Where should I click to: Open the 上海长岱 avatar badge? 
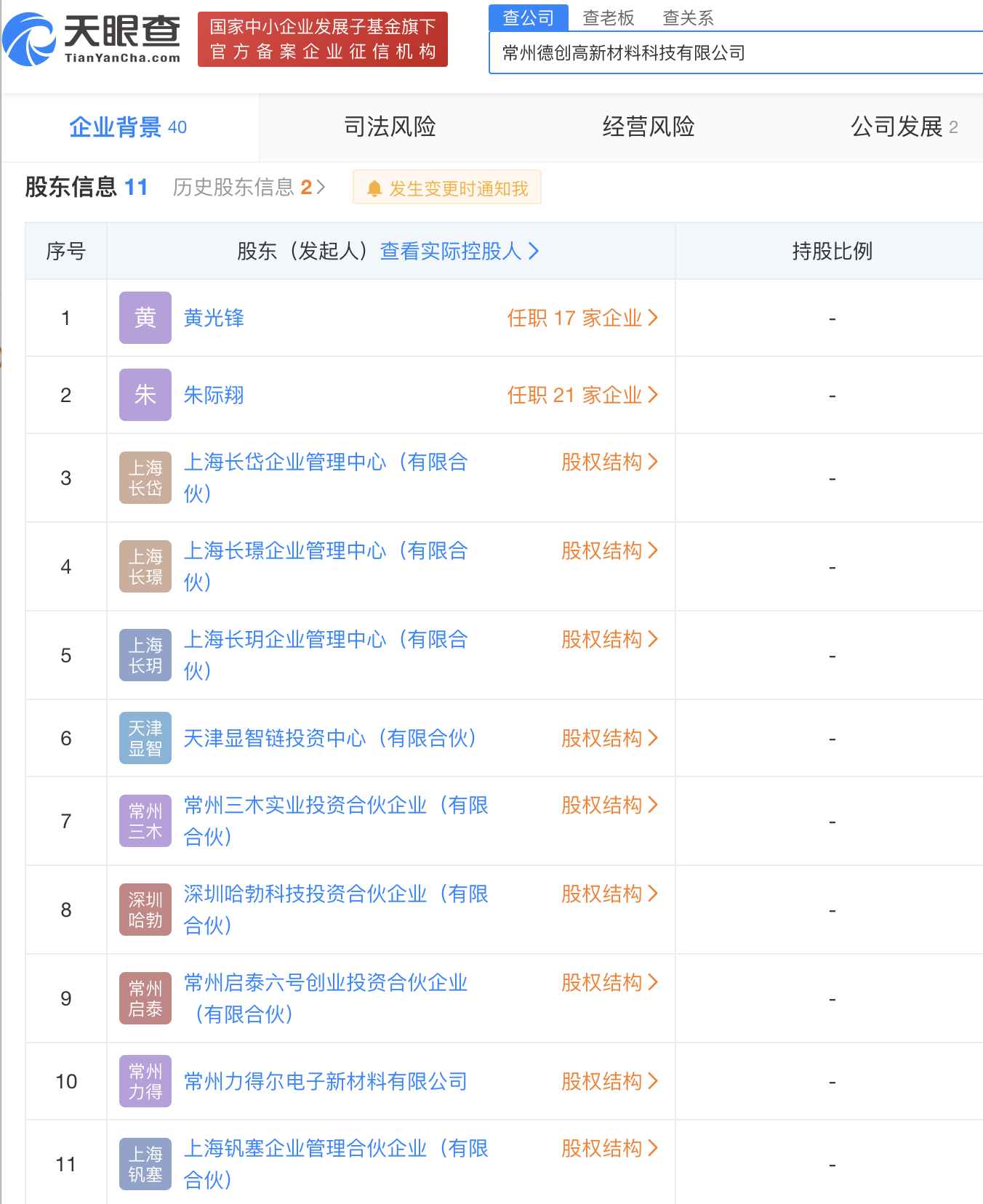(x=145, y=478)
